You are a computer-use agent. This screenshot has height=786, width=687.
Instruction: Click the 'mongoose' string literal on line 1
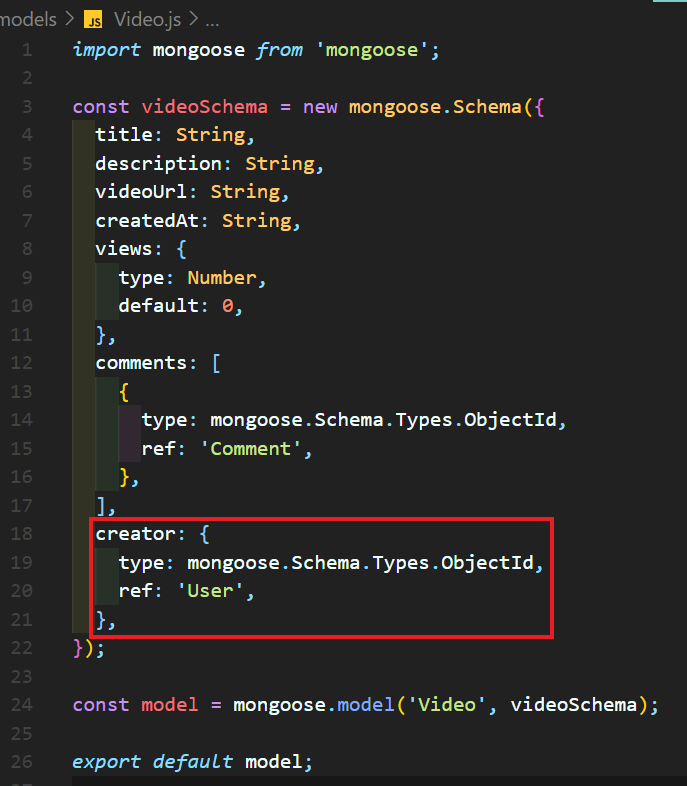click(x=371, y=50)
